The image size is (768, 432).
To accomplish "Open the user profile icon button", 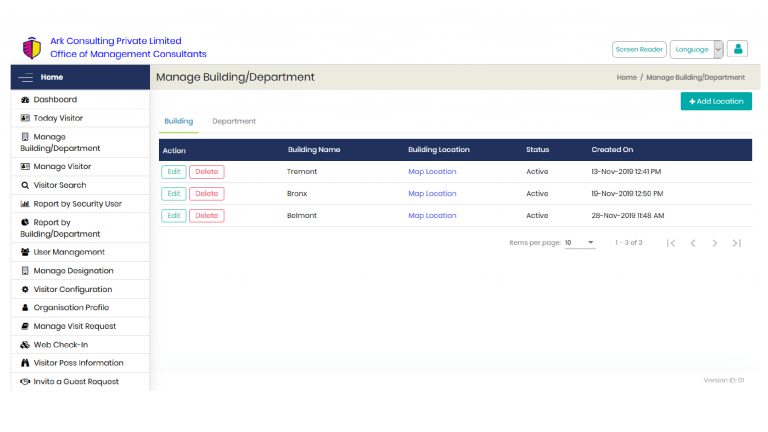I will point(738,49).
